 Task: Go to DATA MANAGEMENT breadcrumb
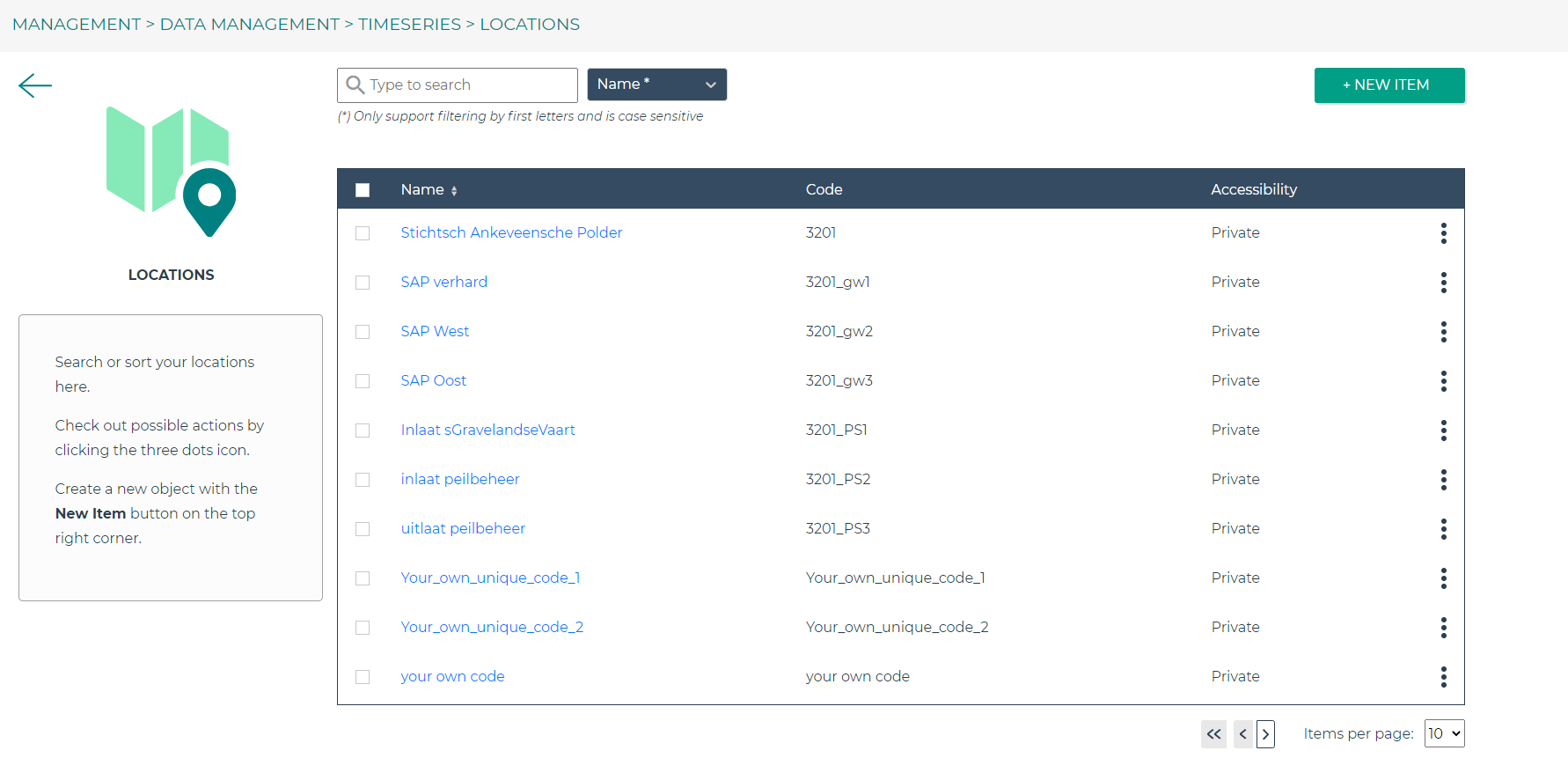(x=249, y=24)
